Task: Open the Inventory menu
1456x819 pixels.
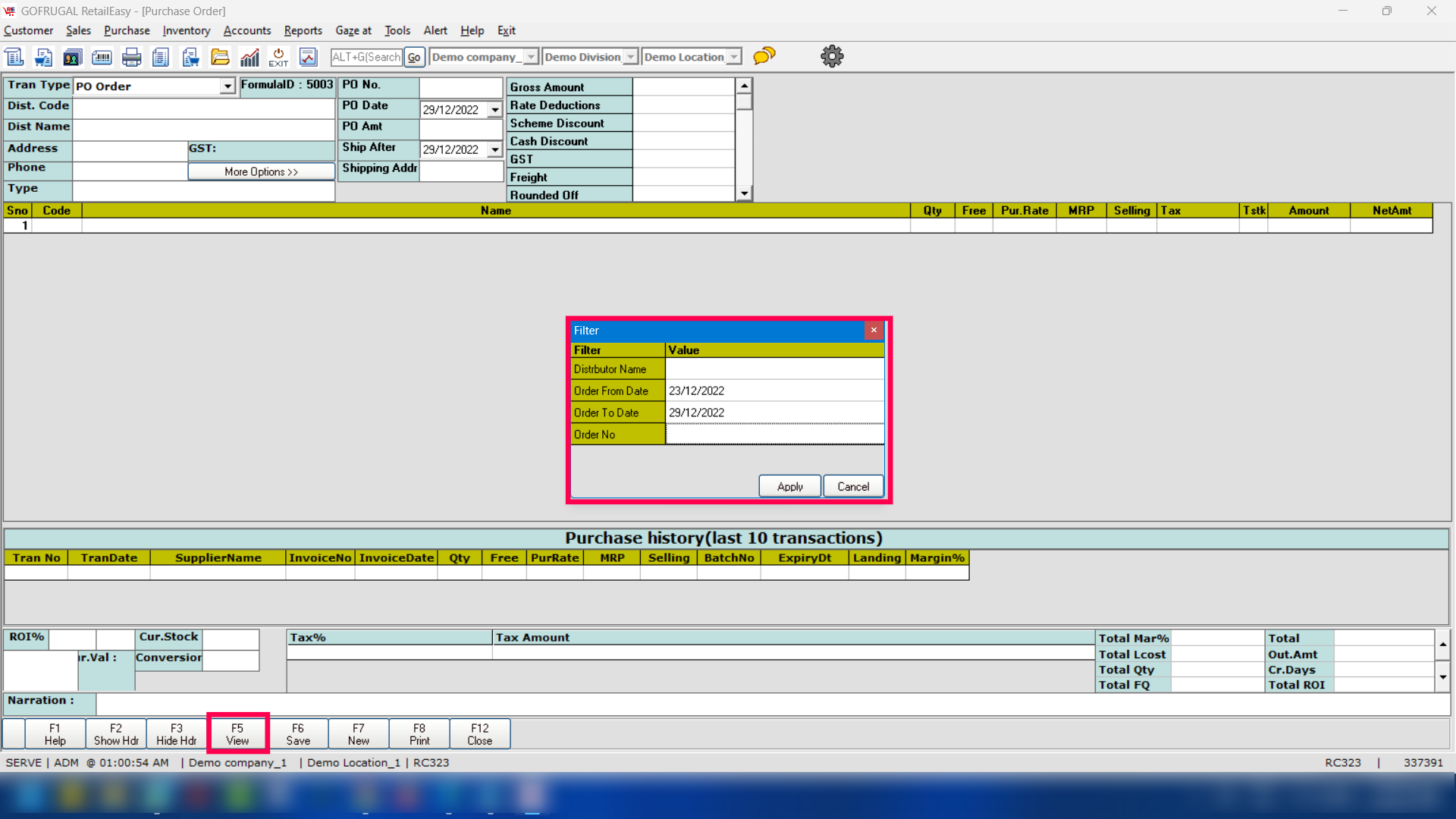Action: pyautogui.click(x=186, y=30)
